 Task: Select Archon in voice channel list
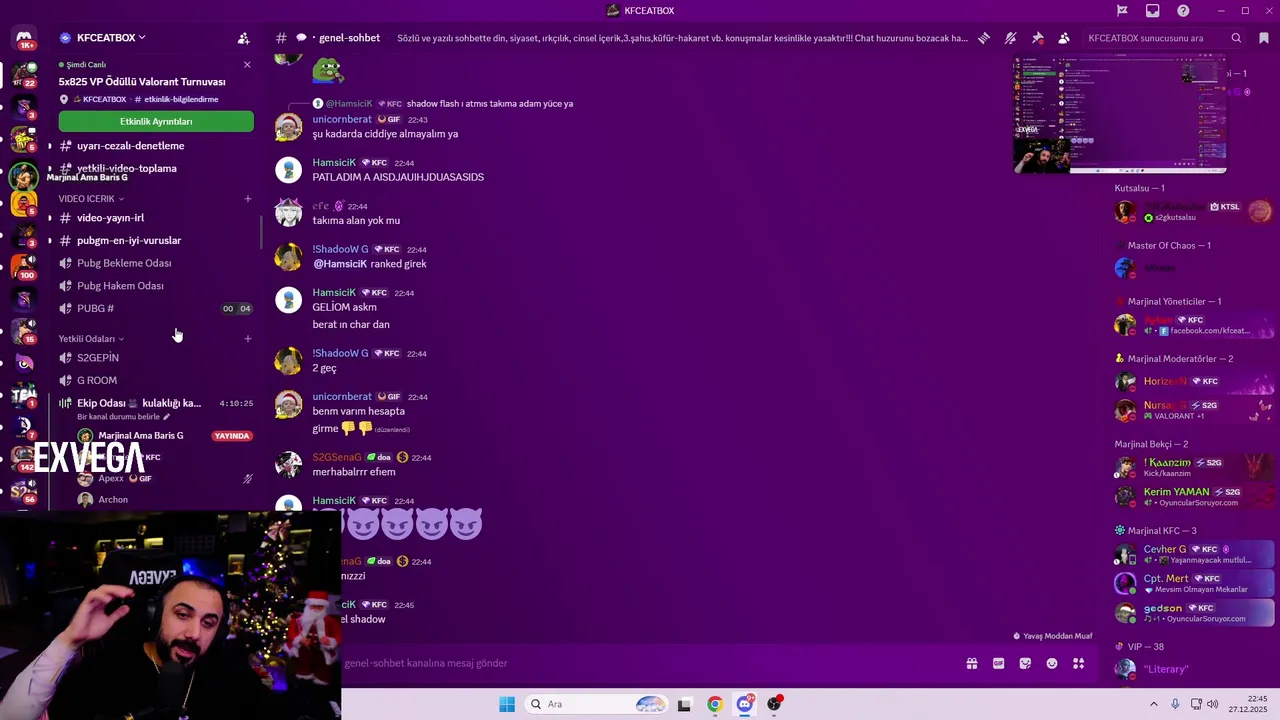coord(113,500)
